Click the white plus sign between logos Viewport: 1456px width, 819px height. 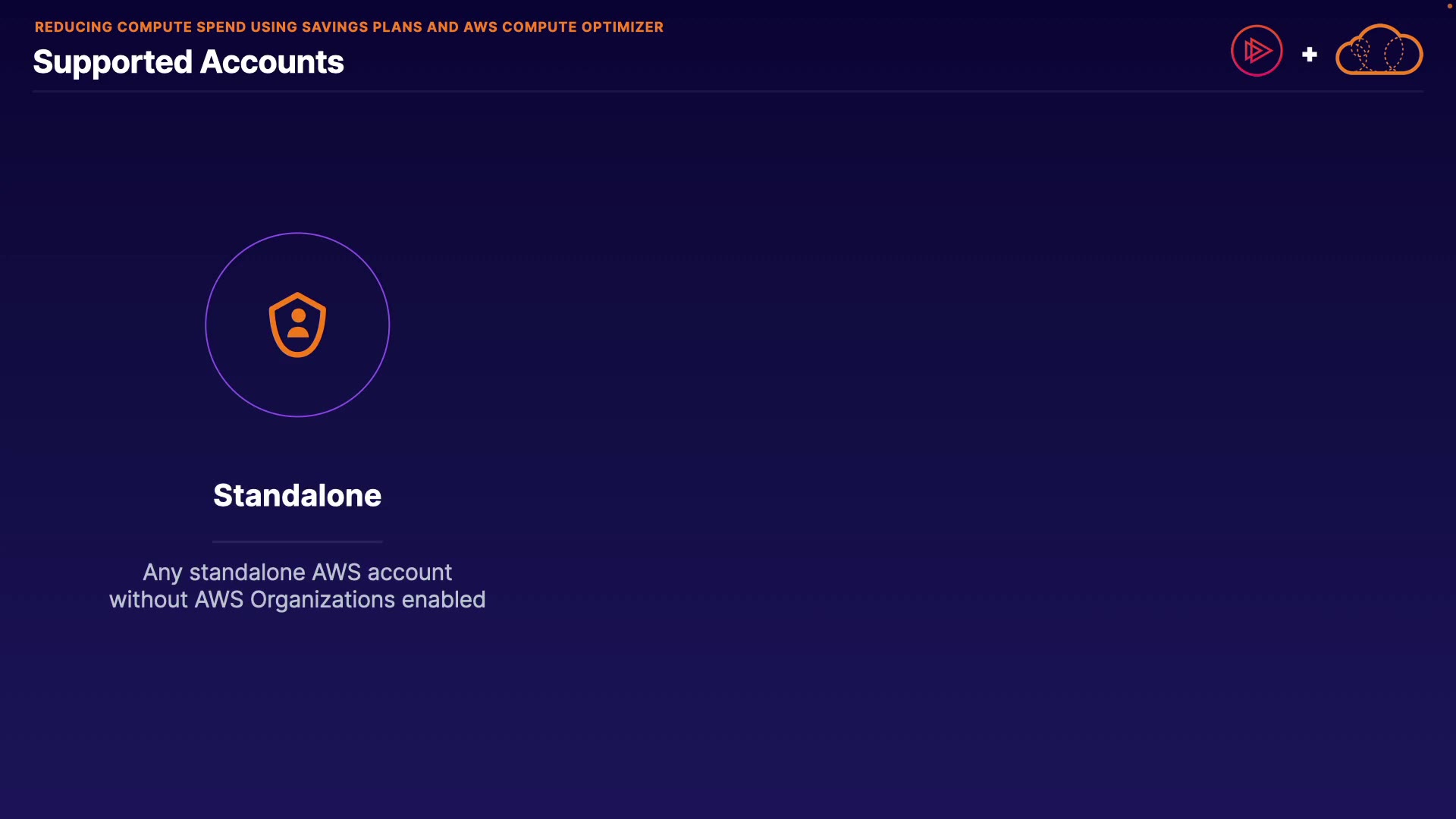[1310, 55]
